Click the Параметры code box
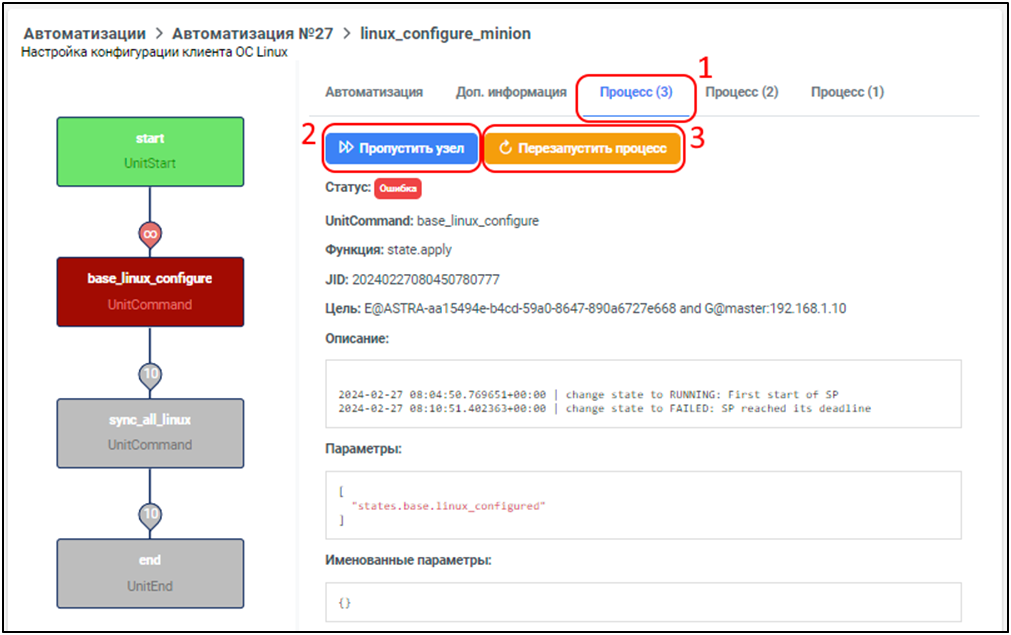This screenshot has width=1011, height=635. [x=643, y=506]
